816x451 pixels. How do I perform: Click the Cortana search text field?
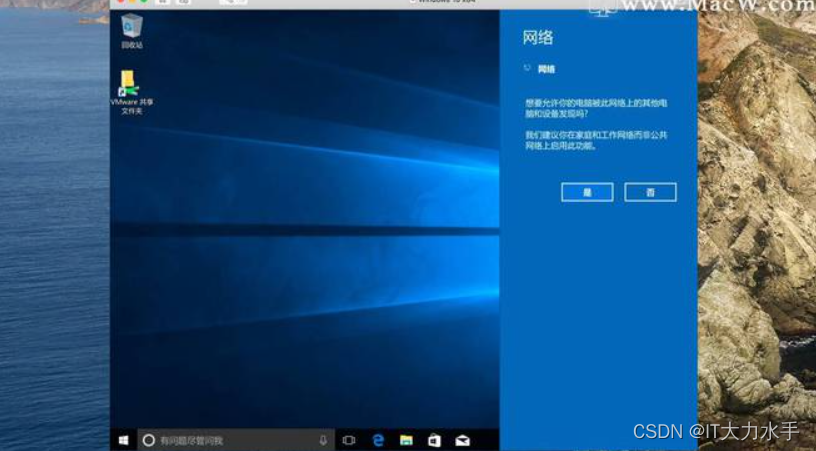tap(236, 441)
